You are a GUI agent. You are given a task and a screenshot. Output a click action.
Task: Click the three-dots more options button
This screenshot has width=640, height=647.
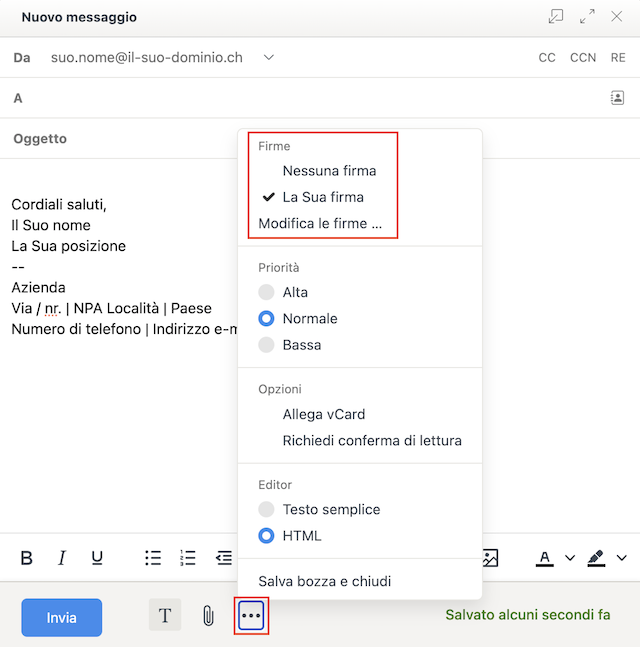coord(251,615)
